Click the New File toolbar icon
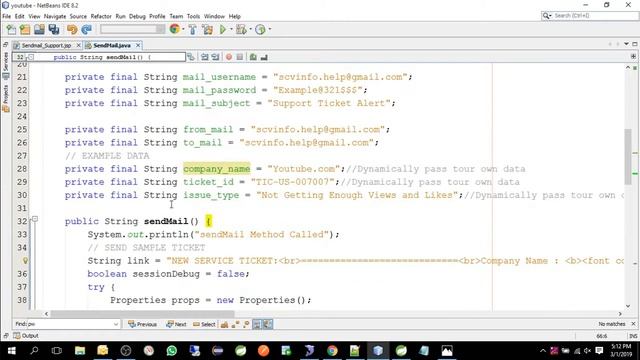The height and width of the screenshot is (360, 640). tap(11, 29)
